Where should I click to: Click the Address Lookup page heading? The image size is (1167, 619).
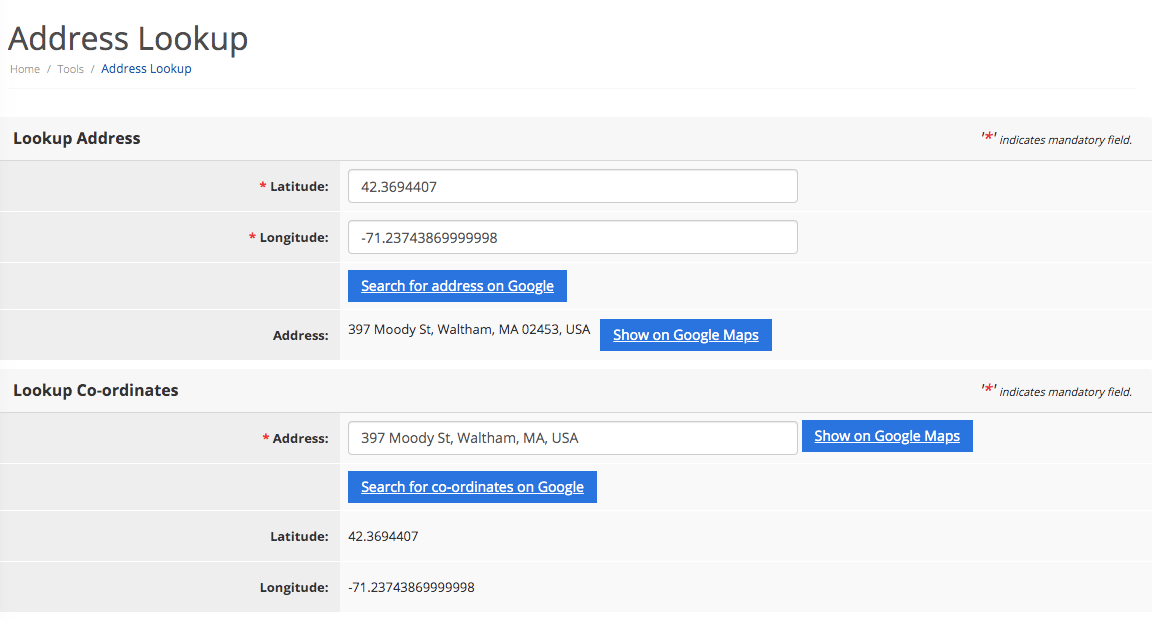[x=128, y=39]
